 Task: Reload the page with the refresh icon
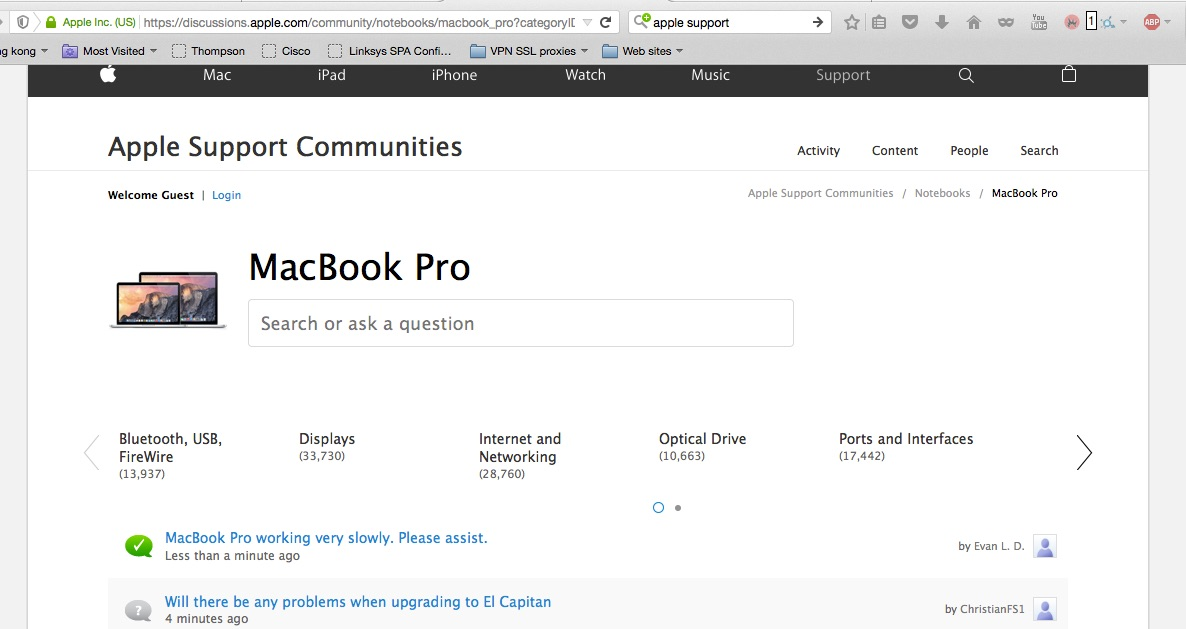pos(606,22)
